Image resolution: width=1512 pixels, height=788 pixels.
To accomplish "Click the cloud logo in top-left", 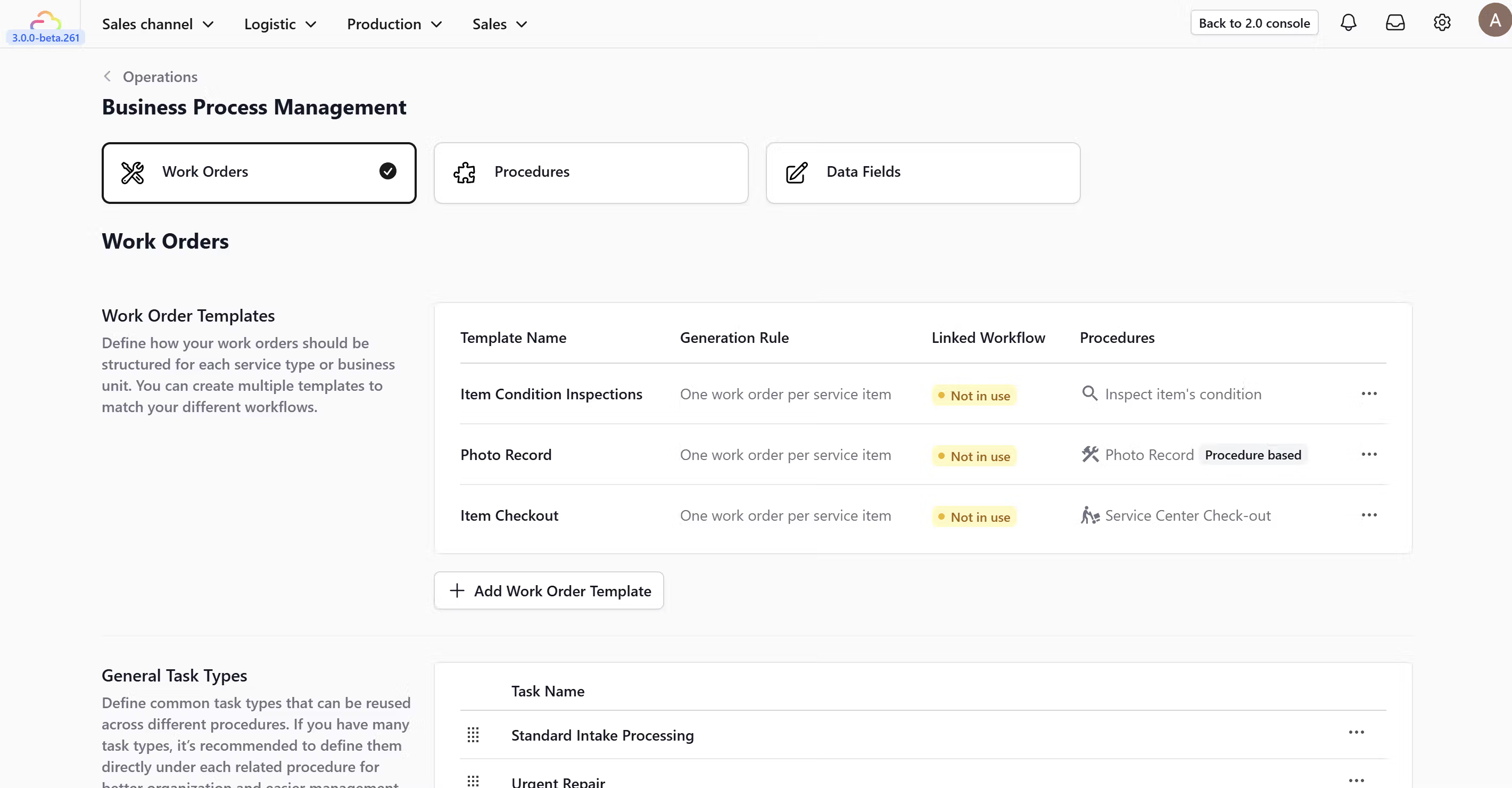I will (x=45, y=21).
